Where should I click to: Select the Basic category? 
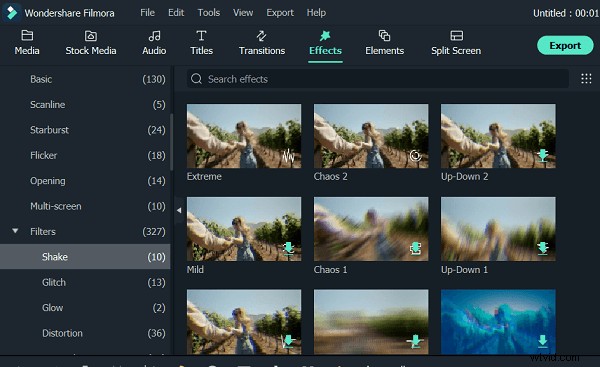[x=85, y=79]
